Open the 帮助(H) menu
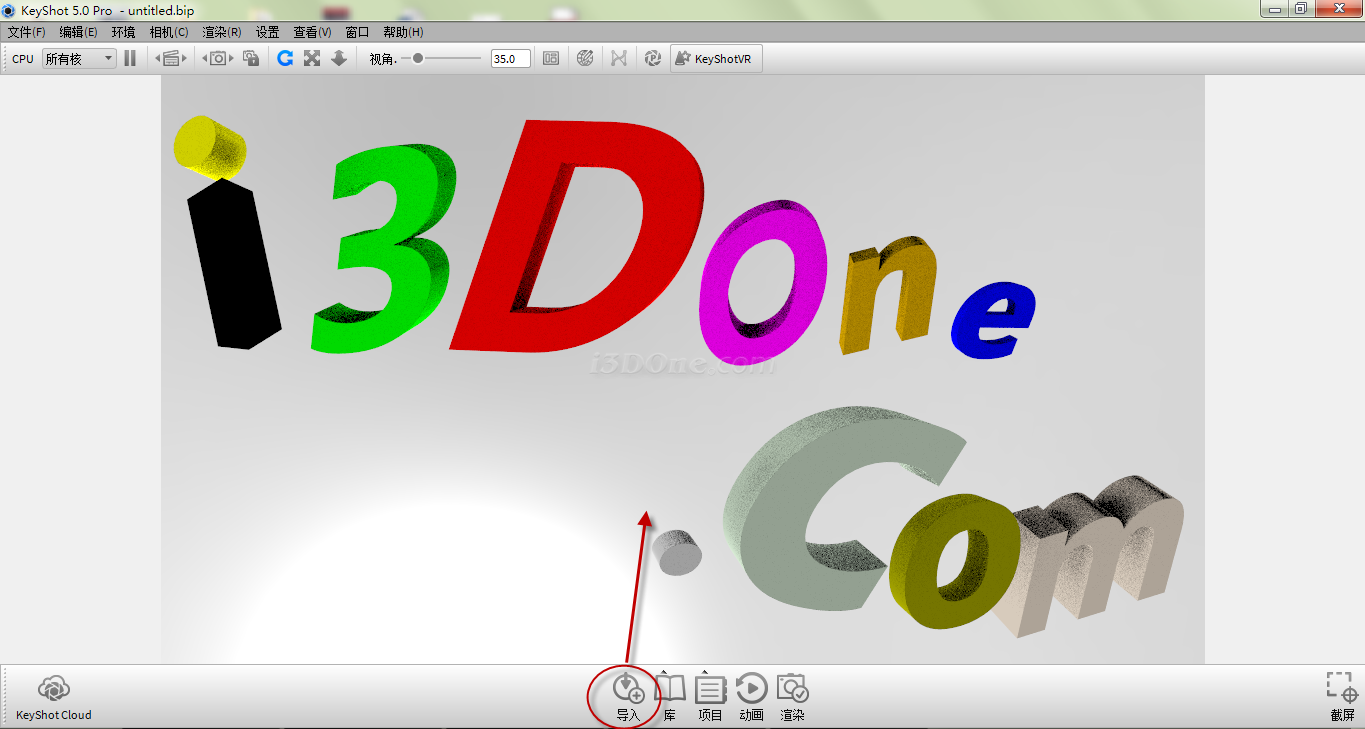This screenshot has width=1365, height=729. click(402, 32)
